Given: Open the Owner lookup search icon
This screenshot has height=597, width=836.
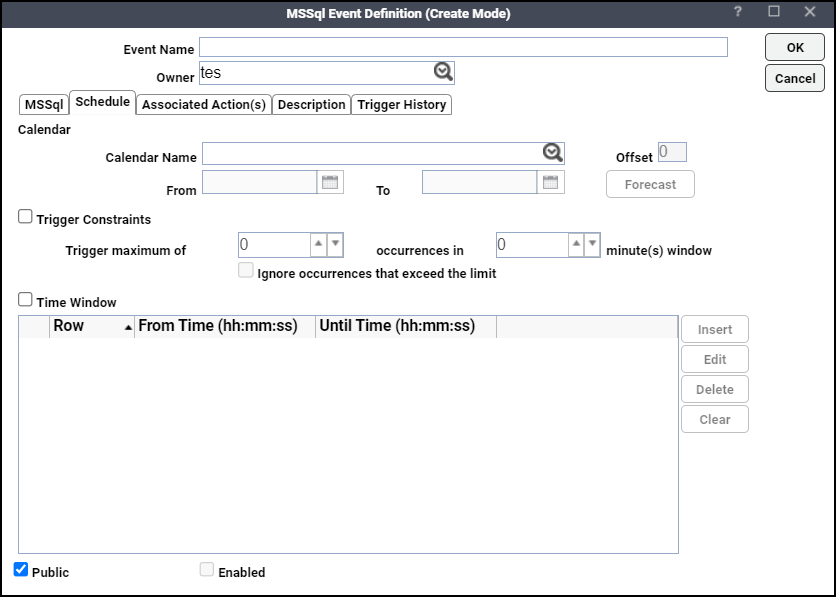Looking at the screenshot, I should (x=443, y=71).
